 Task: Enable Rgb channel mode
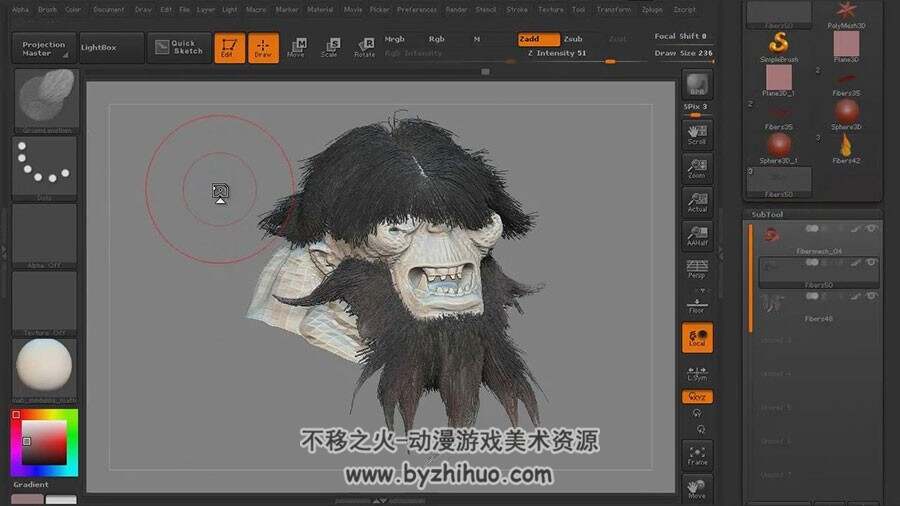tap(436, 39)
